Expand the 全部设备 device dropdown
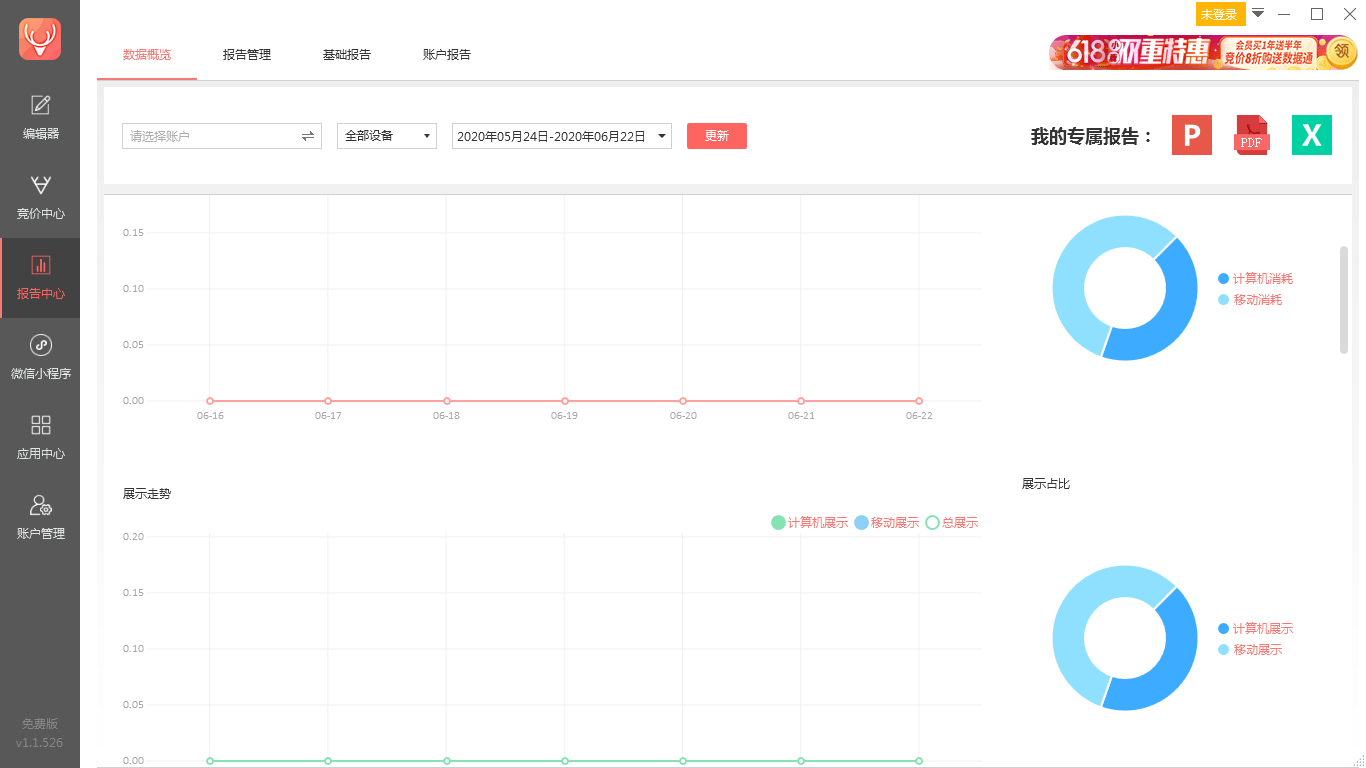The image size is (1366, 768). pyautogui.click(x=387, y=136)
